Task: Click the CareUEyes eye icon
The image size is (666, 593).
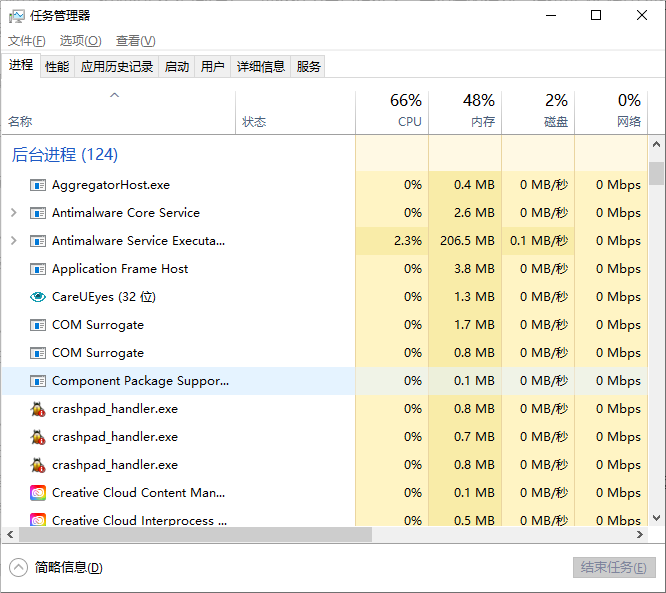Action: [x=38, y=297]
